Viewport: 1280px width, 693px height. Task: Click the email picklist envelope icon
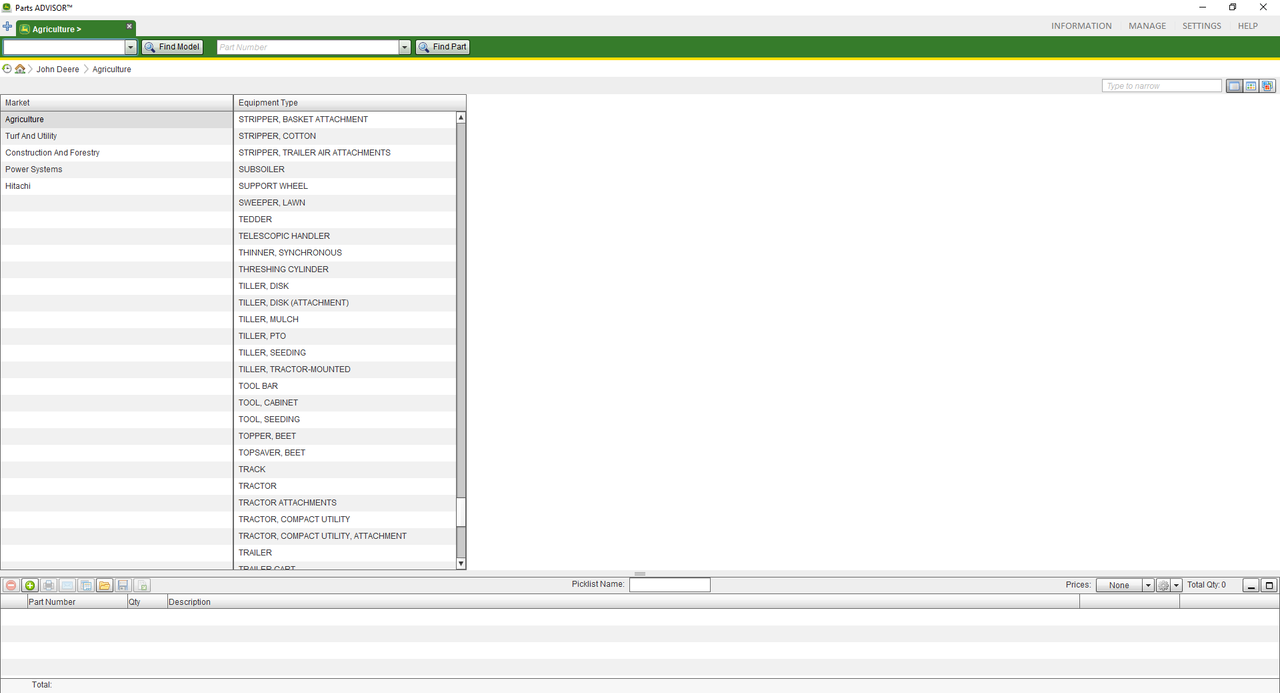click(x=67, y=585)
